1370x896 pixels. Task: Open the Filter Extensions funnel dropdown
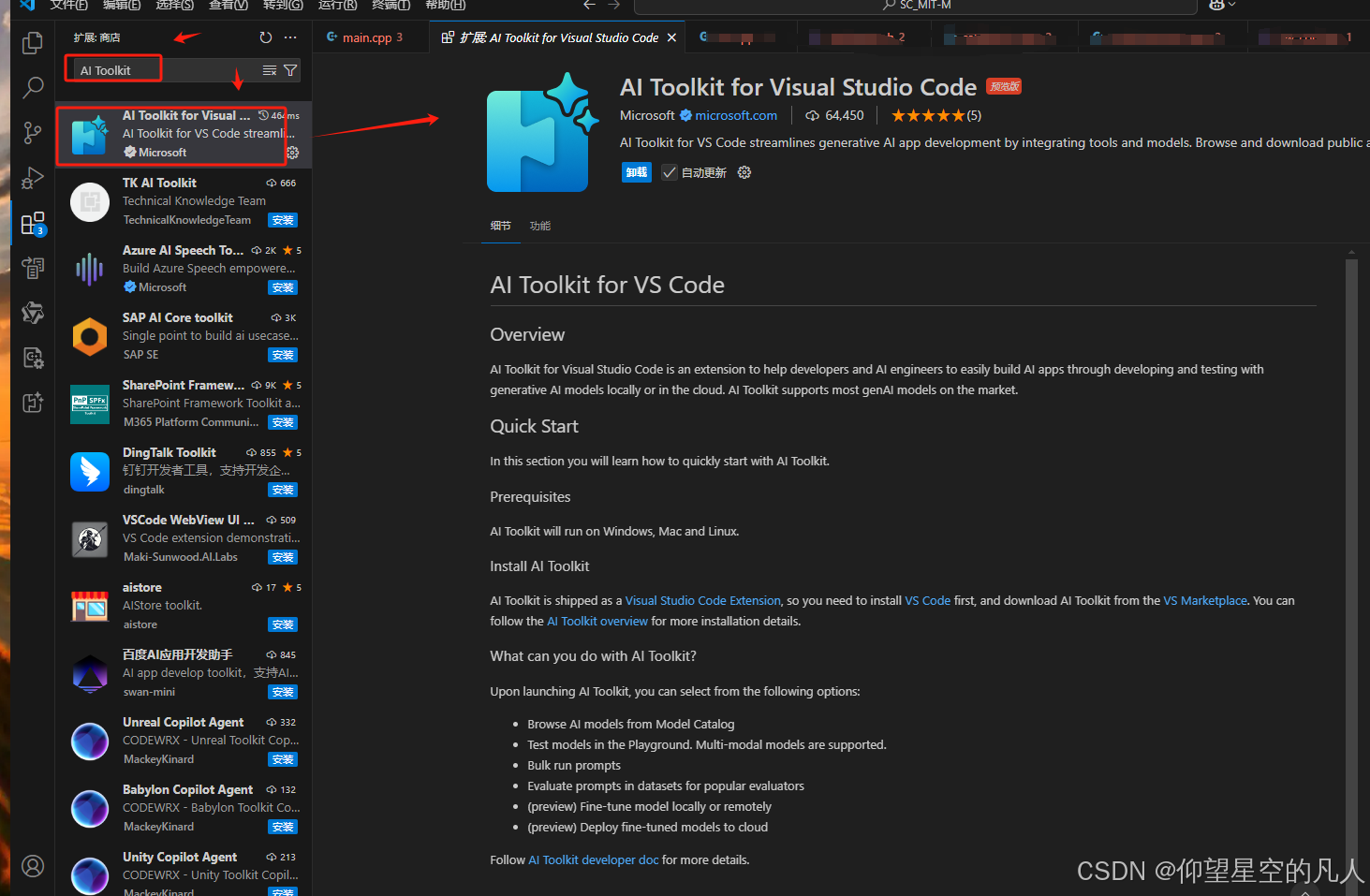coord(289,70)
